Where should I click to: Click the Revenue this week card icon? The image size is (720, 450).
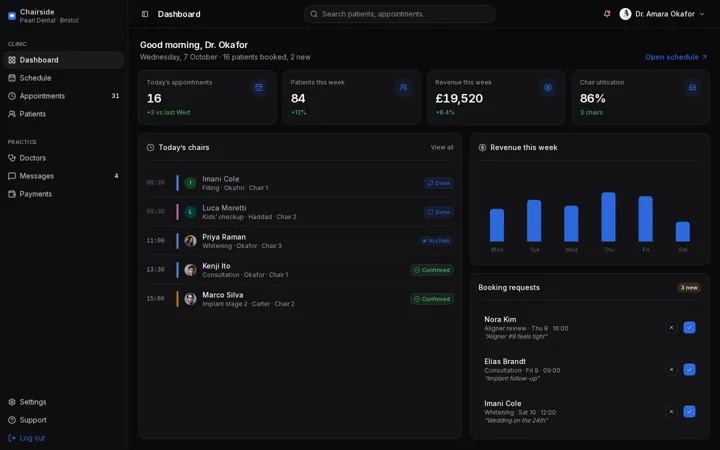(548, 87)
